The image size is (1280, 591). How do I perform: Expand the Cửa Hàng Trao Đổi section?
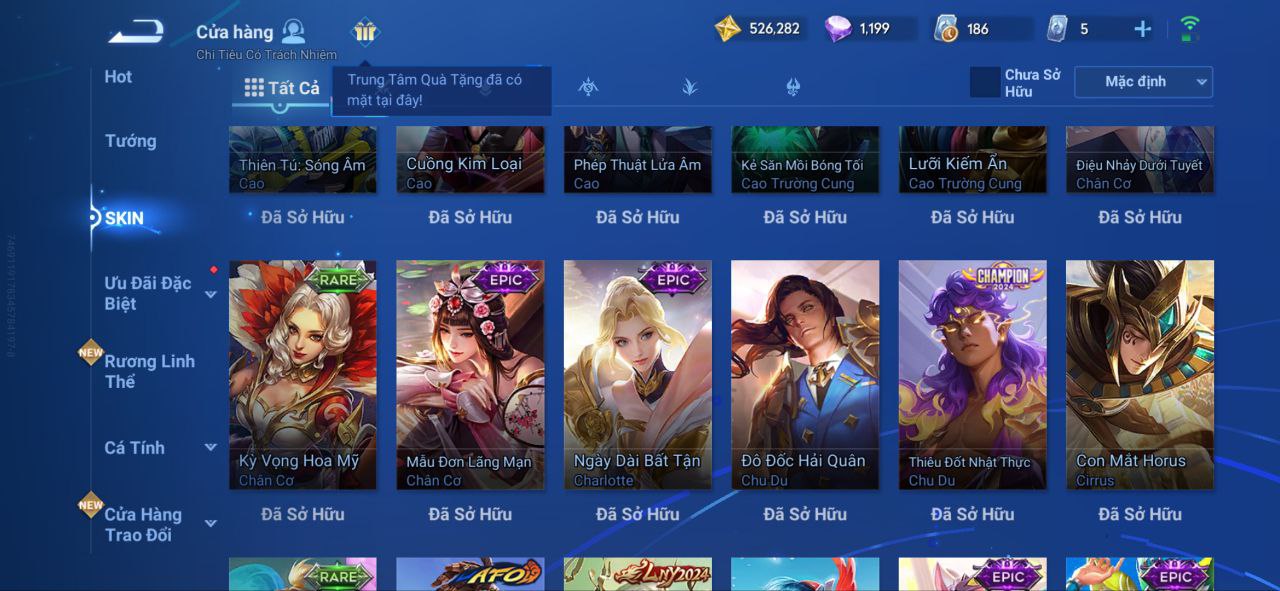tap(211, 523)
